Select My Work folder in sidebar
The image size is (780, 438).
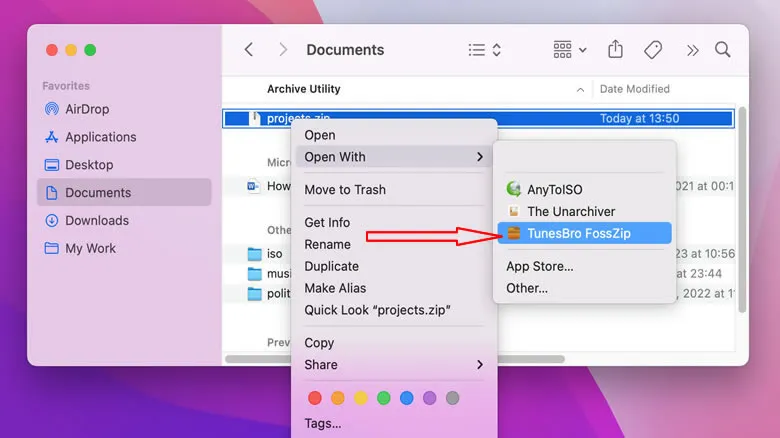(x=124, y=248)
